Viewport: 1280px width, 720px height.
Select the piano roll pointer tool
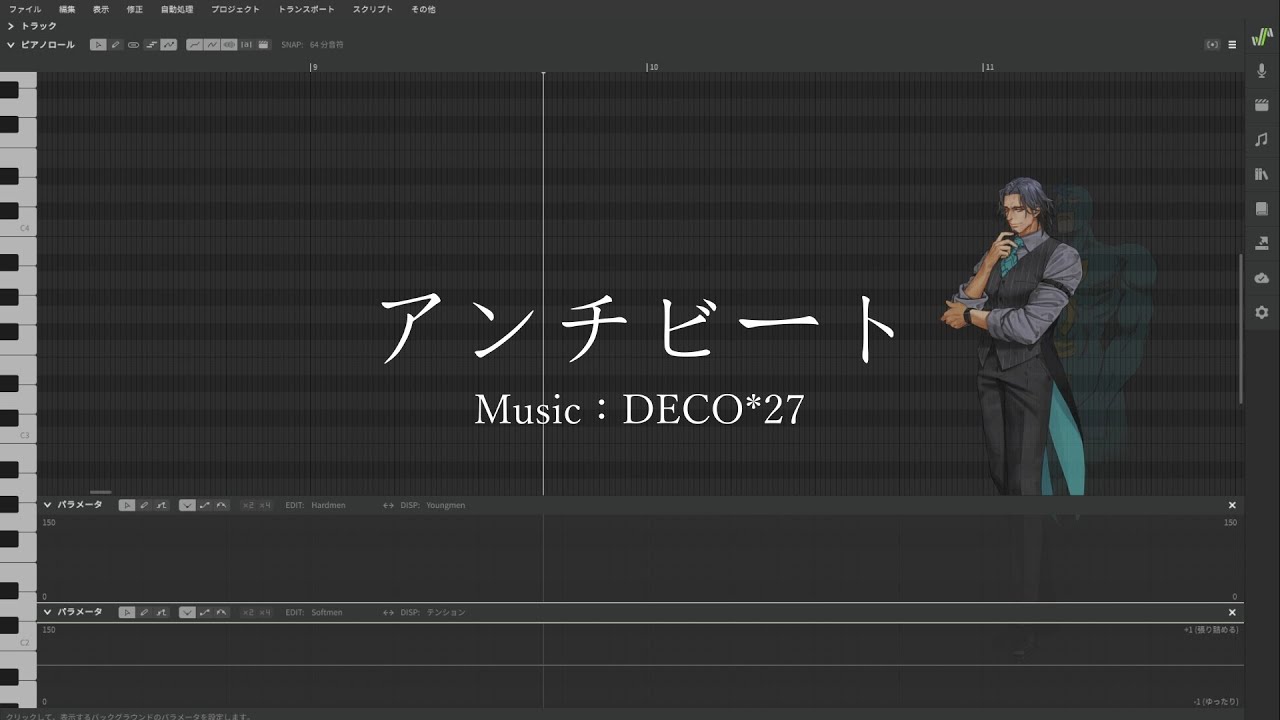click(98, 45)
